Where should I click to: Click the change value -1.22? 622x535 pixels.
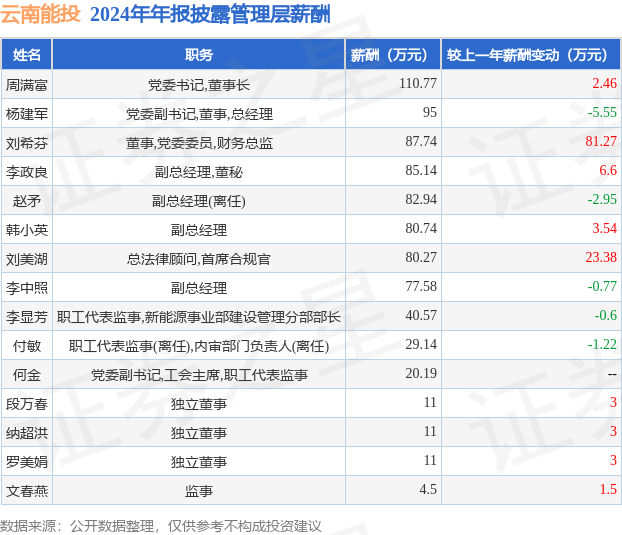pyautogui.click(x=602, y=344)
